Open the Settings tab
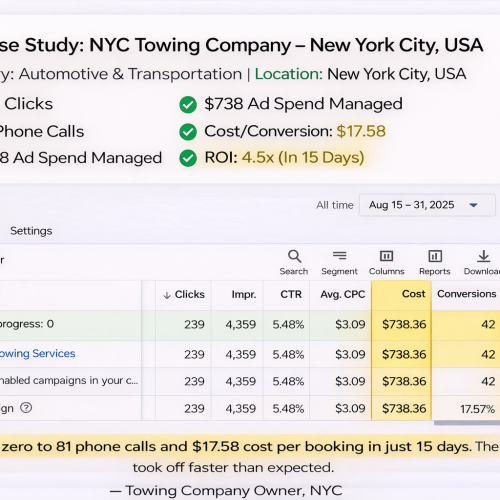 pyautogui.click(x=31, y=231)
